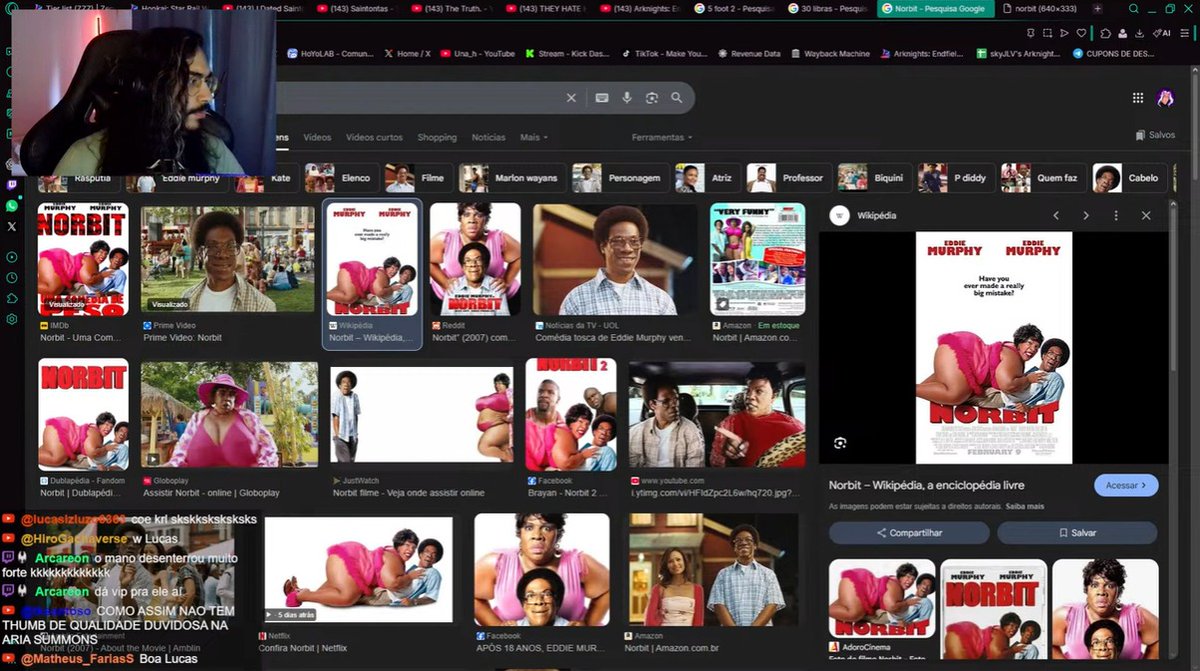Open the preview panel three-dot menu
The image size is (1200, 671).
click(1116, 215)
